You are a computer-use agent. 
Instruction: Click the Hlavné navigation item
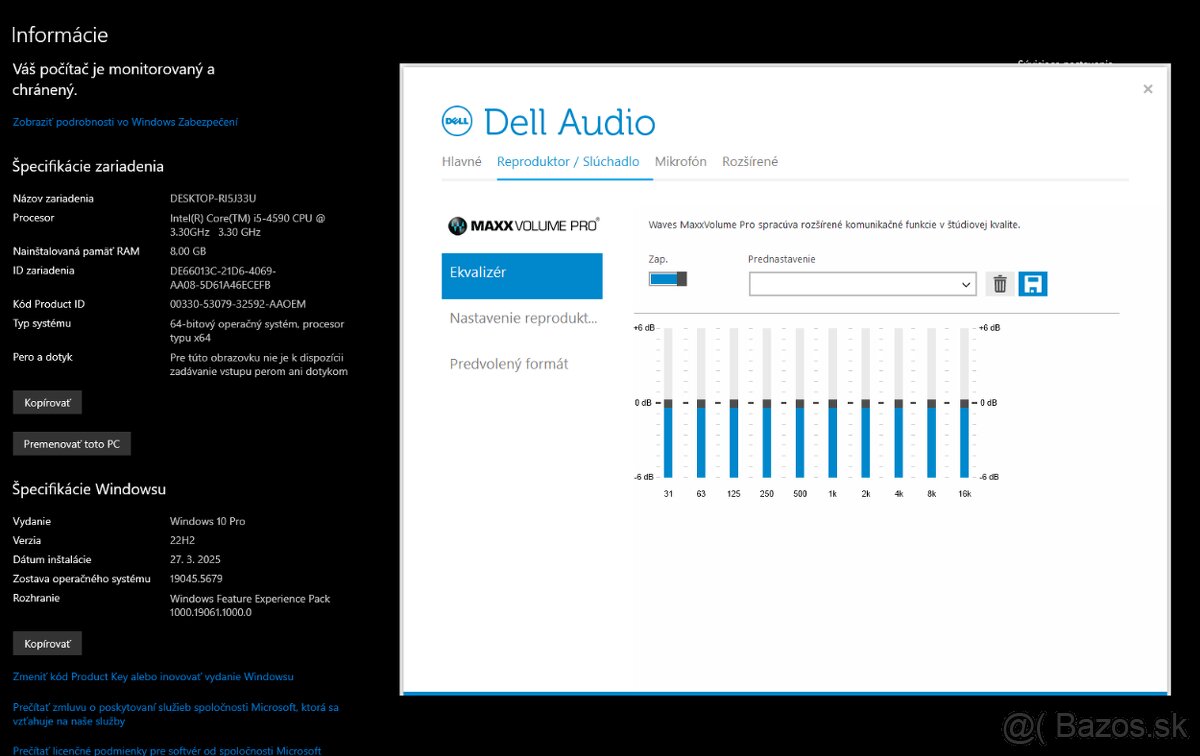(x=463, y=161)
